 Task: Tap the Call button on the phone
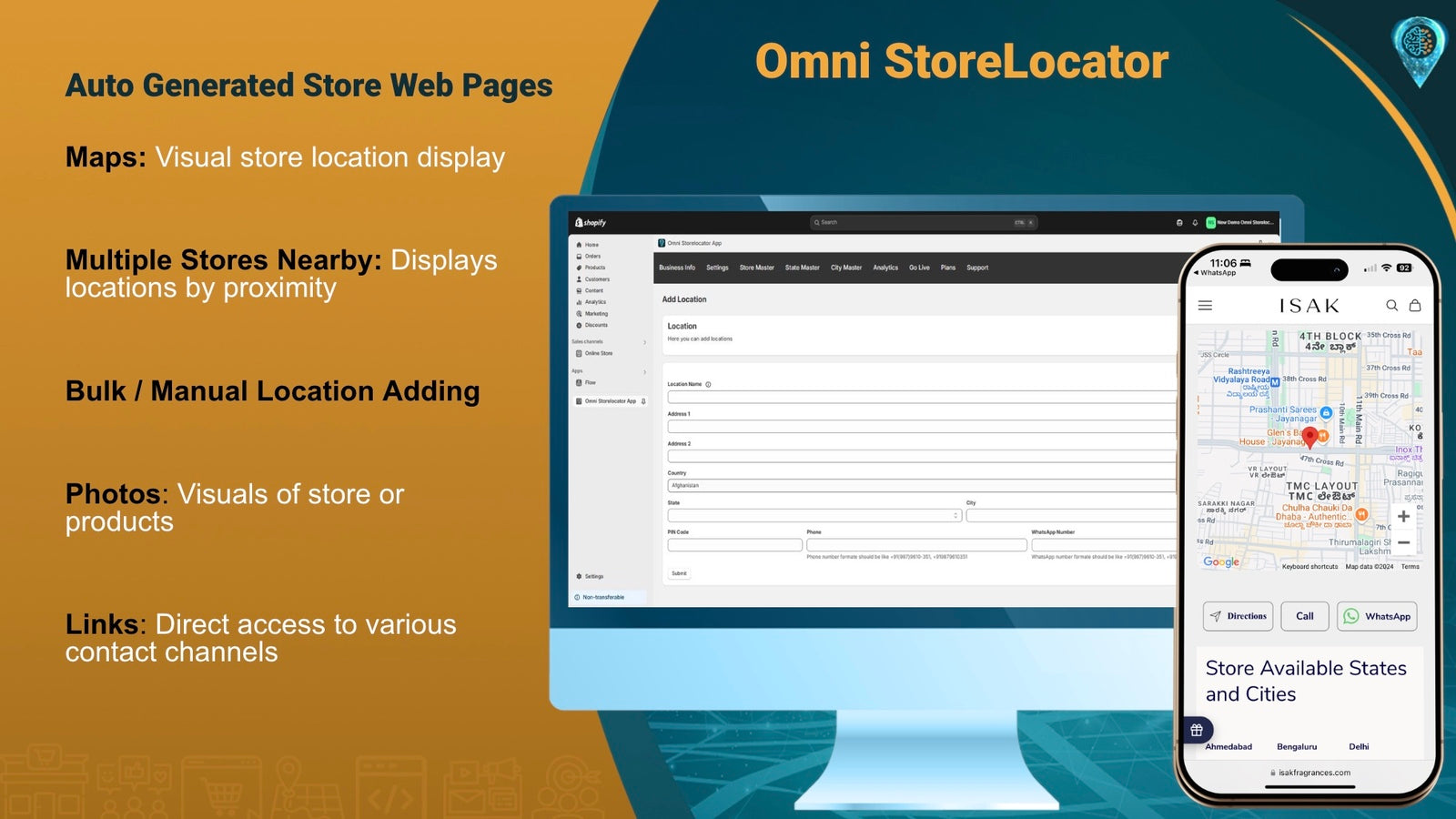click(x=1305, y=616)
